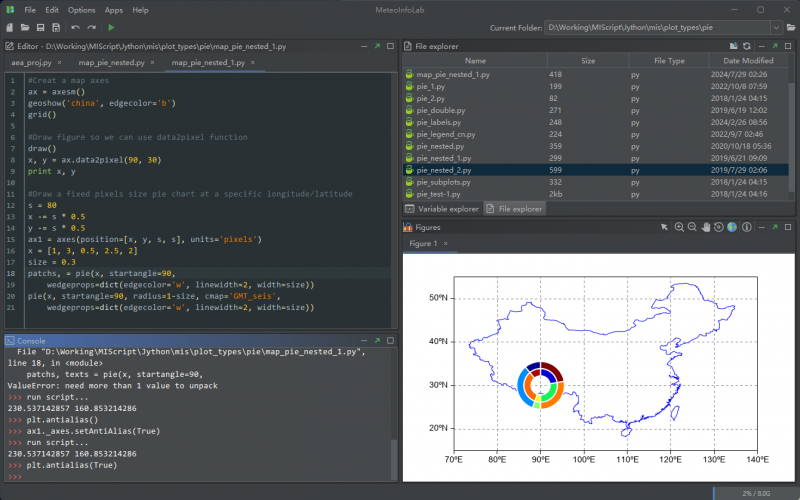Refresh the File explorer listing
The height and width of the screenshot is (500, 800).
pos(746,46)
